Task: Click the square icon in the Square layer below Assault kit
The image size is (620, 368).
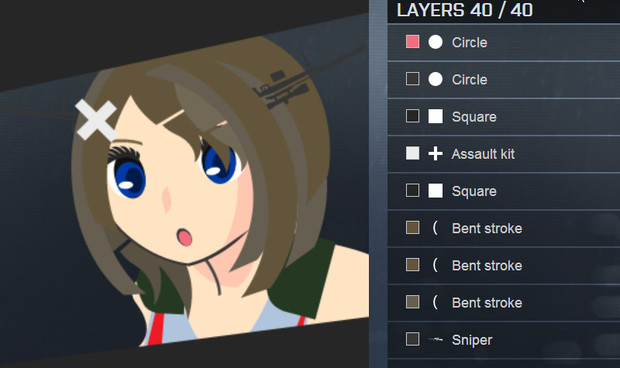Action: coord(435,191)
